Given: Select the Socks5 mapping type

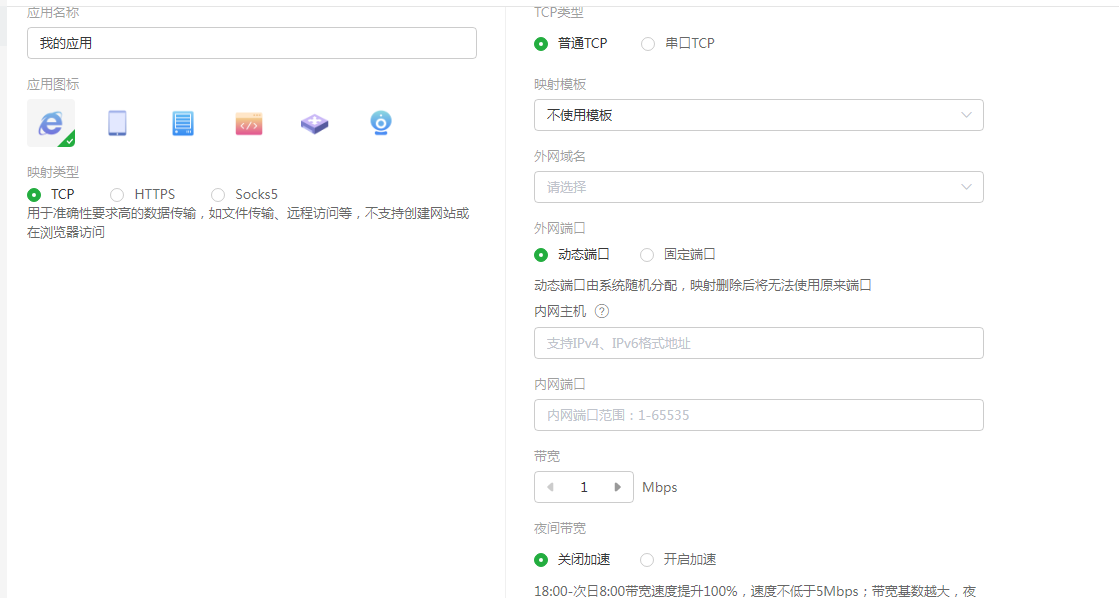Looking at the screenshot, I should [x=218, y=194].
